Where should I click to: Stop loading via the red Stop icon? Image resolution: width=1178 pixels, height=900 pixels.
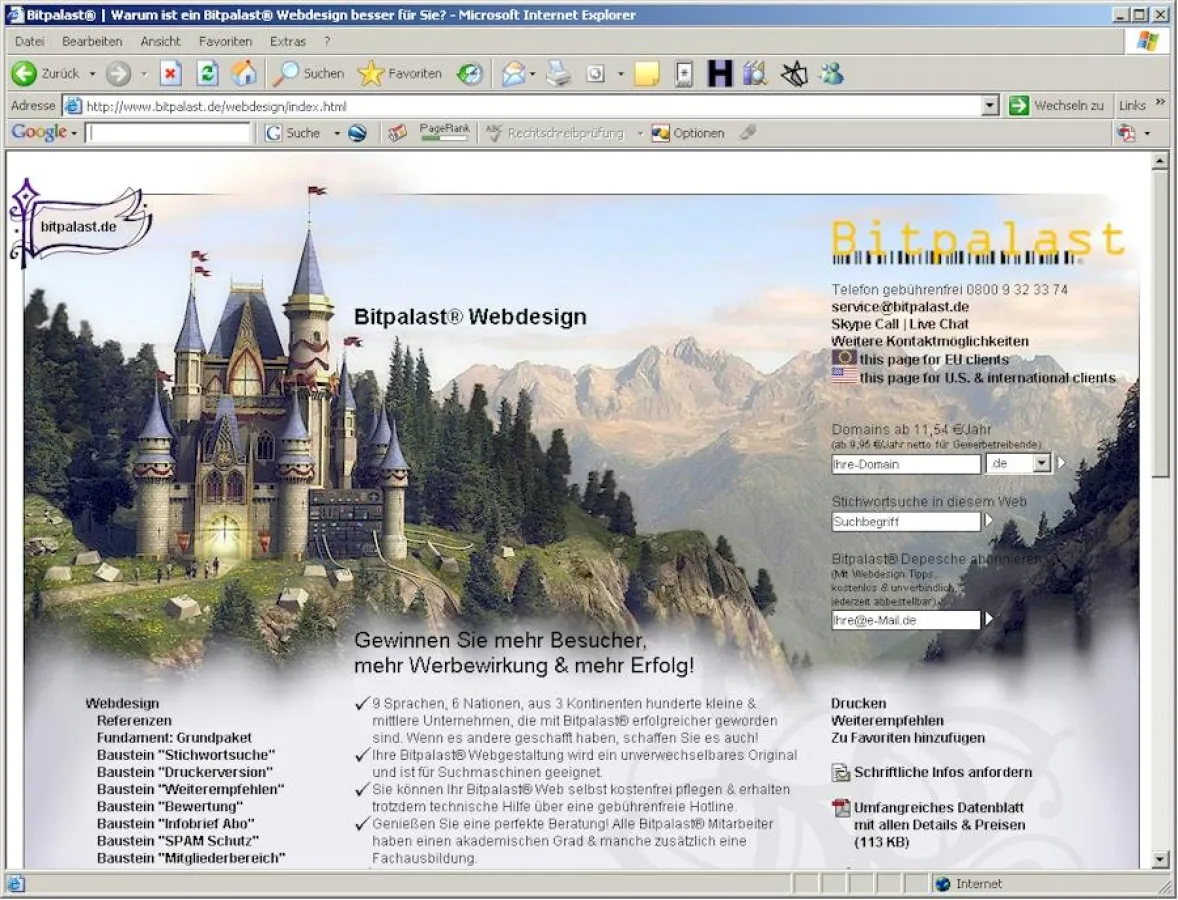pos(170,73)
